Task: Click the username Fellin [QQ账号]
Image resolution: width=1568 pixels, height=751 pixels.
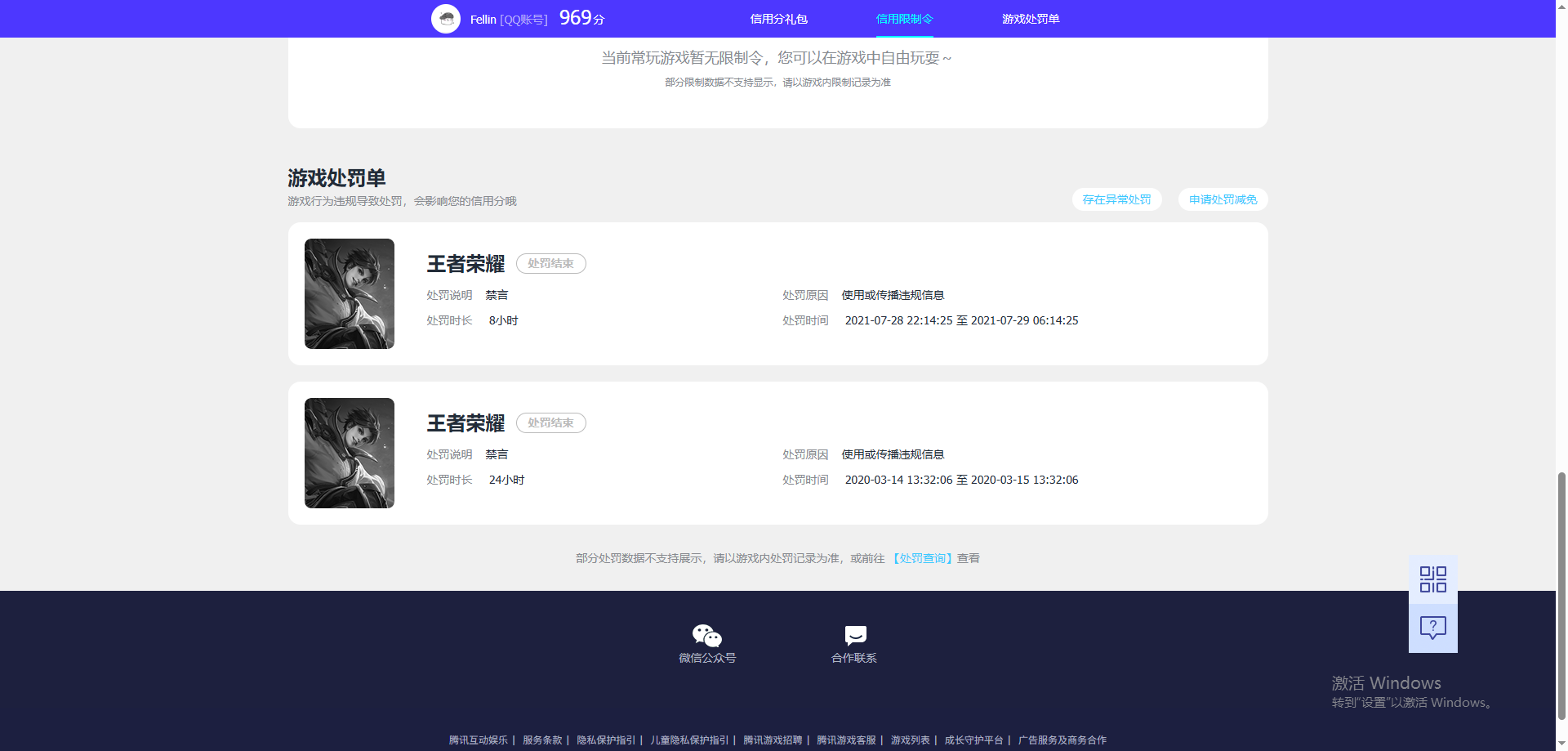Action: tap(509, 19)
